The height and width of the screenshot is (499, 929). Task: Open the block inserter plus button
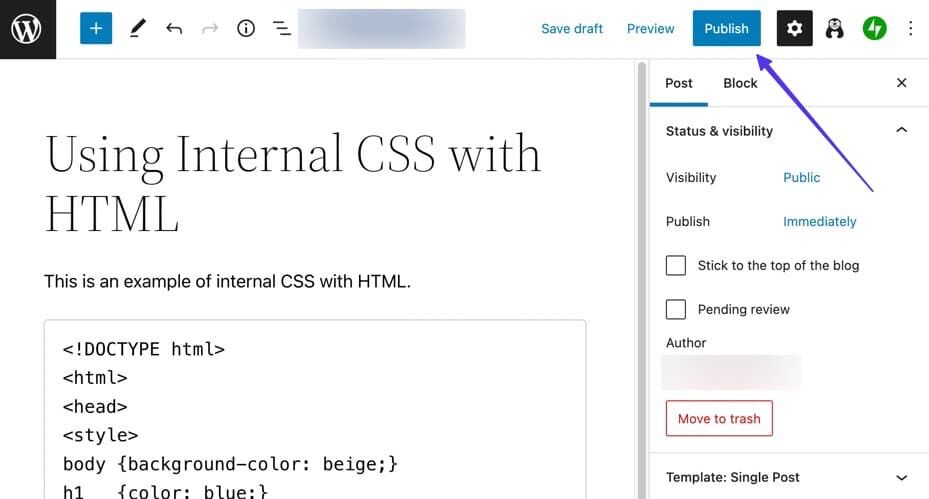(x=96, y=29)
